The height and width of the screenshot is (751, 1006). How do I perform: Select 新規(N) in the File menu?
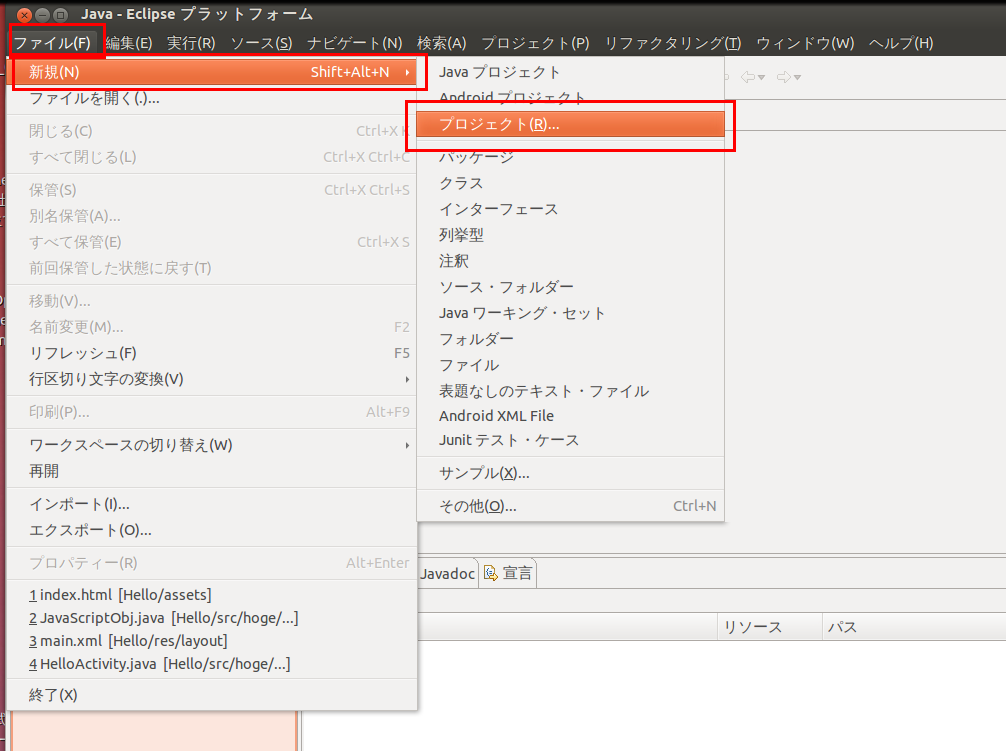(x=212, y=72)
